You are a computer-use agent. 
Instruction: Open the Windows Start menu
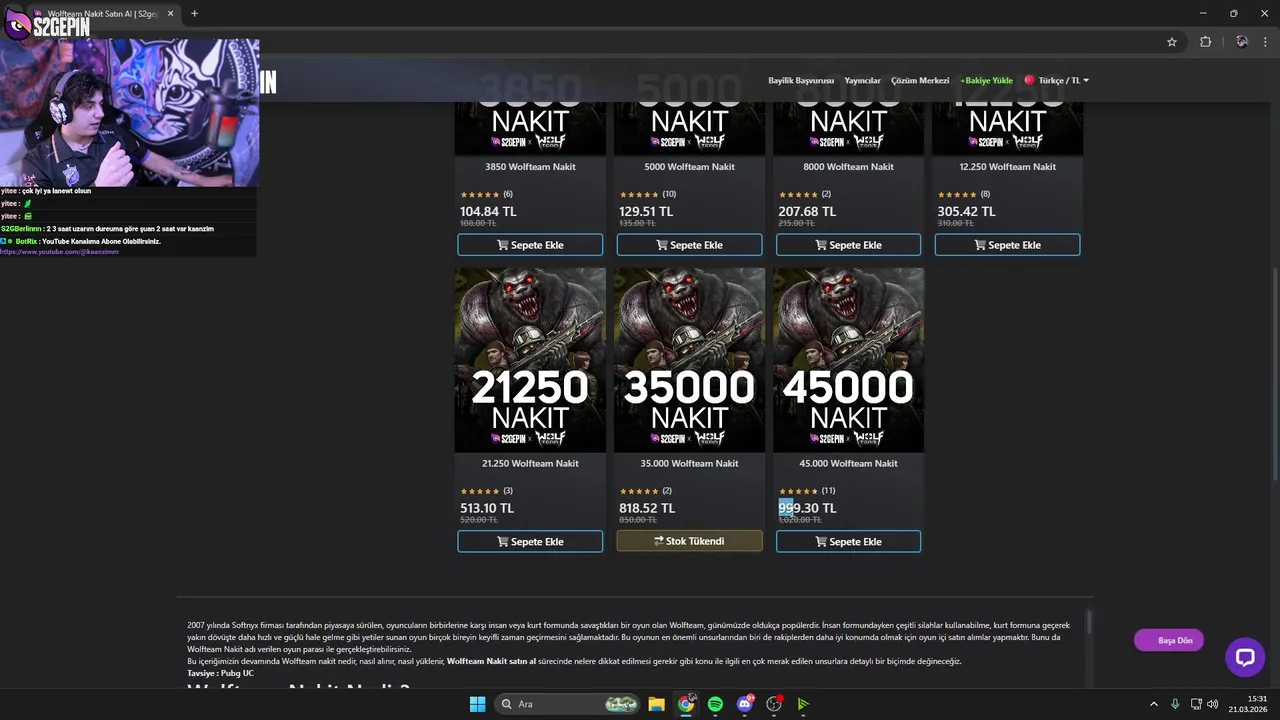pos(477,704)
